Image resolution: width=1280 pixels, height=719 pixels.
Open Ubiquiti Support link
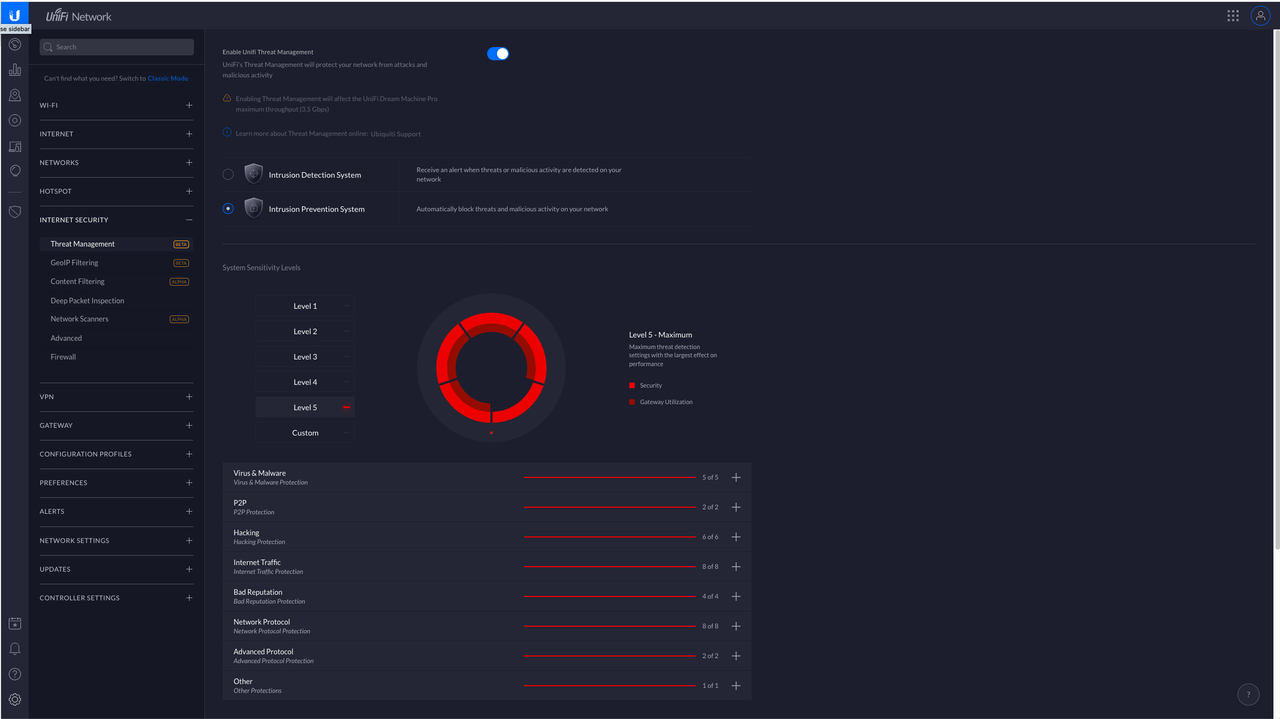[396, 134]
